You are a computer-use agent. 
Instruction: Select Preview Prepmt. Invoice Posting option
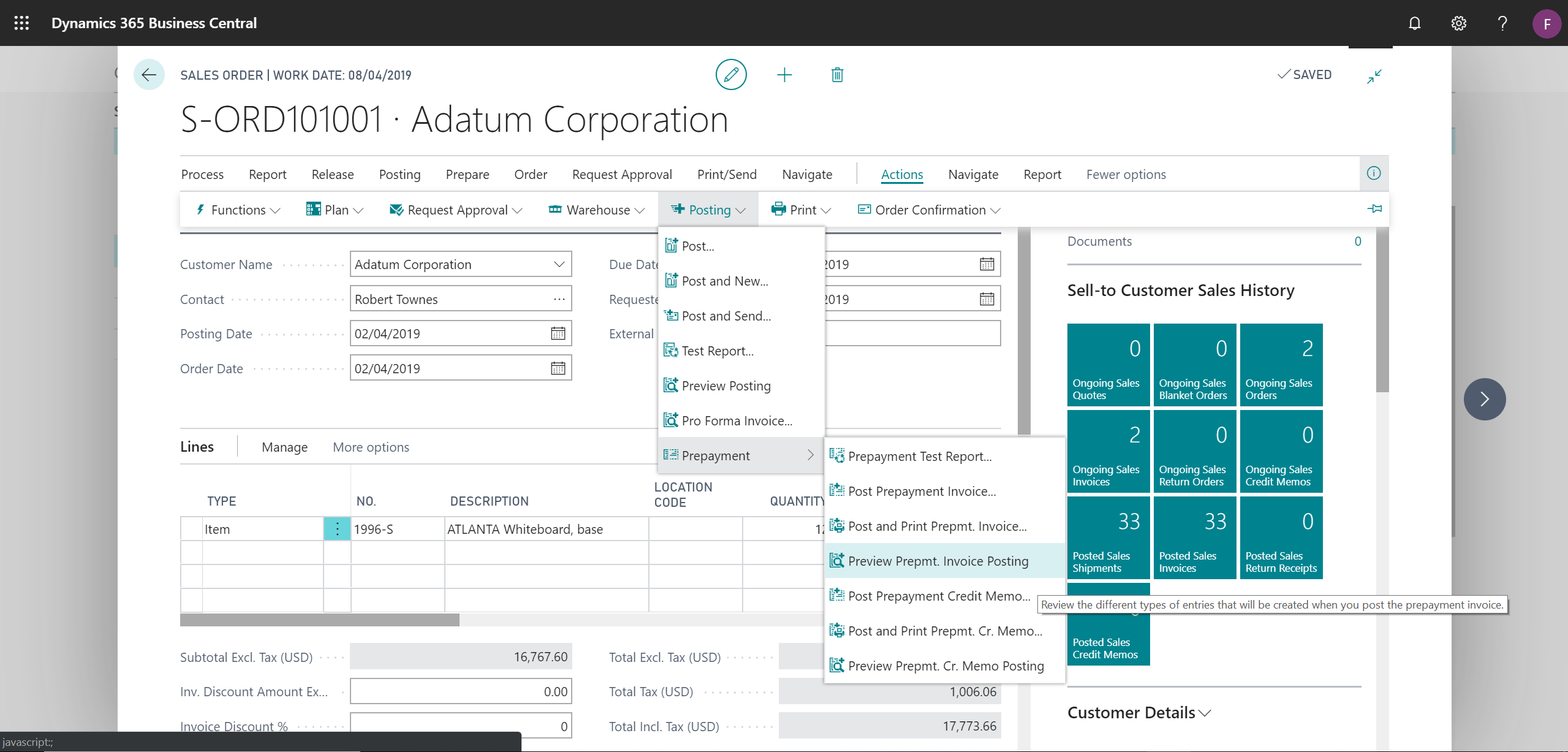[938, 560]
